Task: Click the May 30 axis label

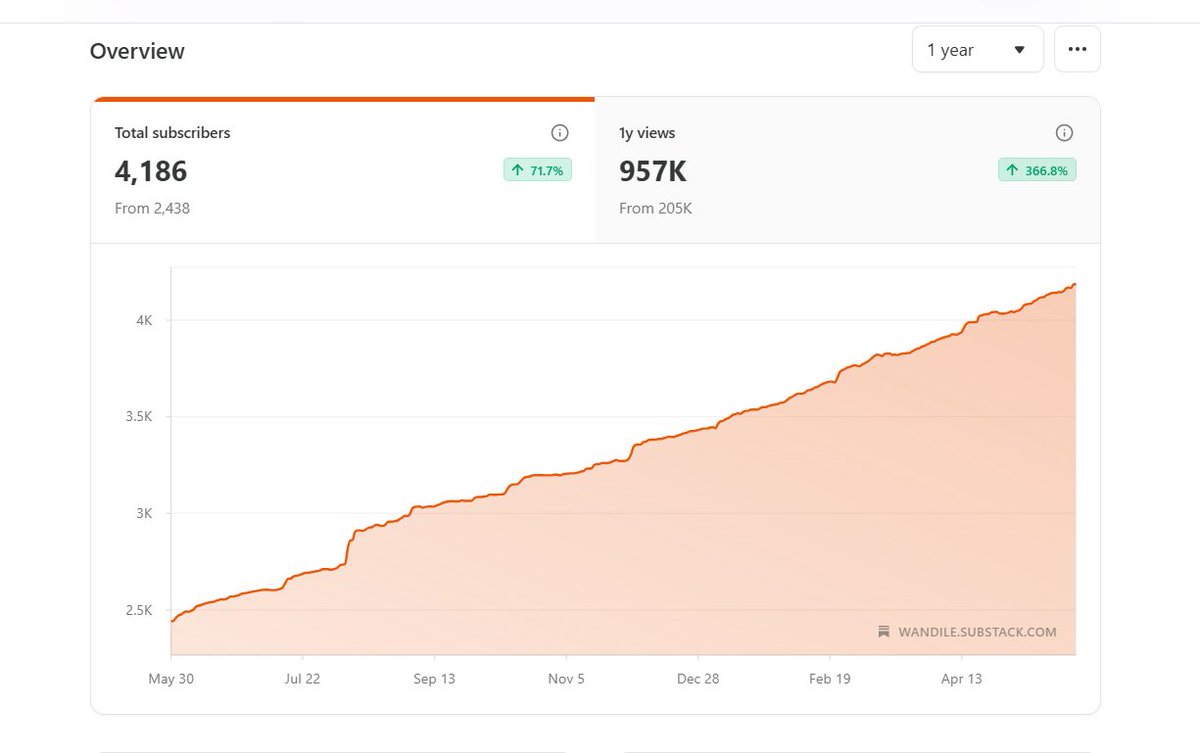Action: [x=170, y=678]
